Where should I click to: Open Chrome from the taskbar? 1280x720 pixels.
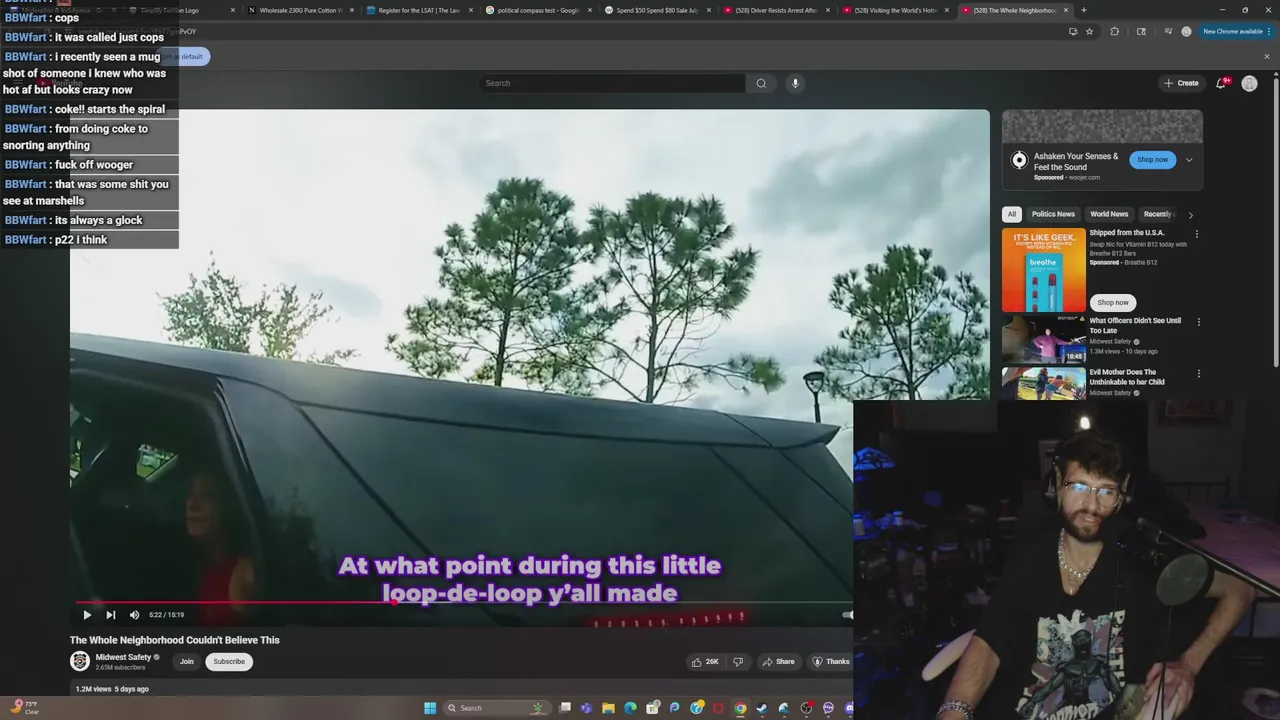pos(740,708)
